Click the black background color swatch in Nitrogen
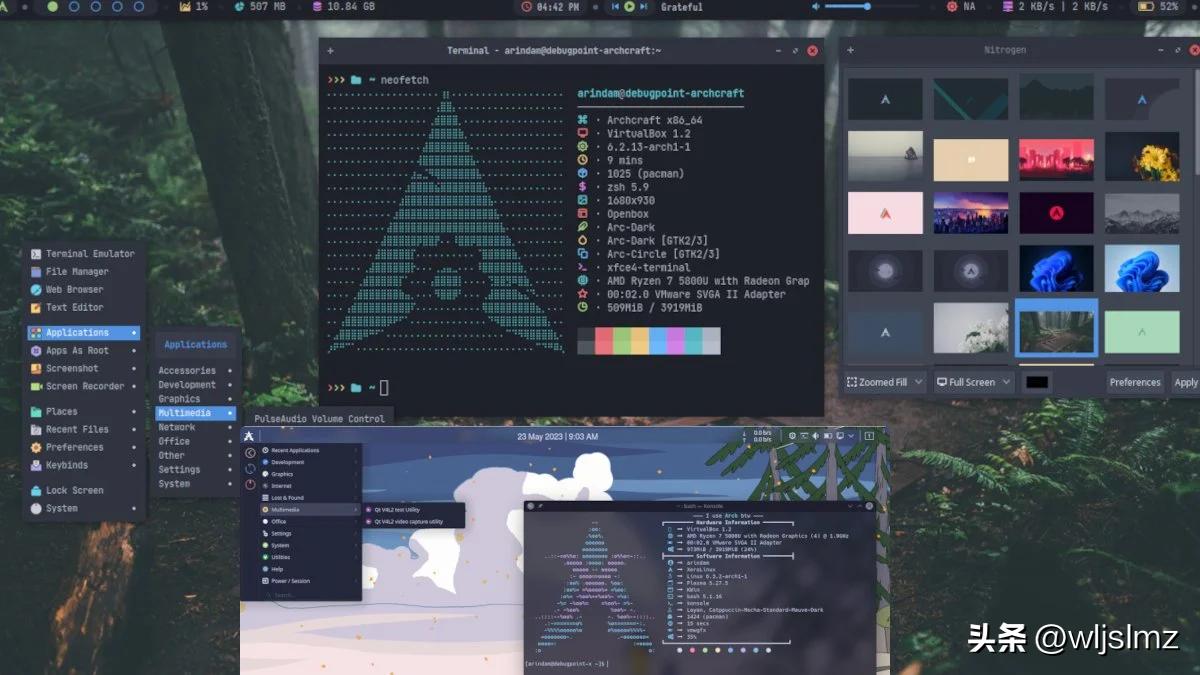Image resolution: width=1200 pixels, height=675 pixels. pos(1036,381)
